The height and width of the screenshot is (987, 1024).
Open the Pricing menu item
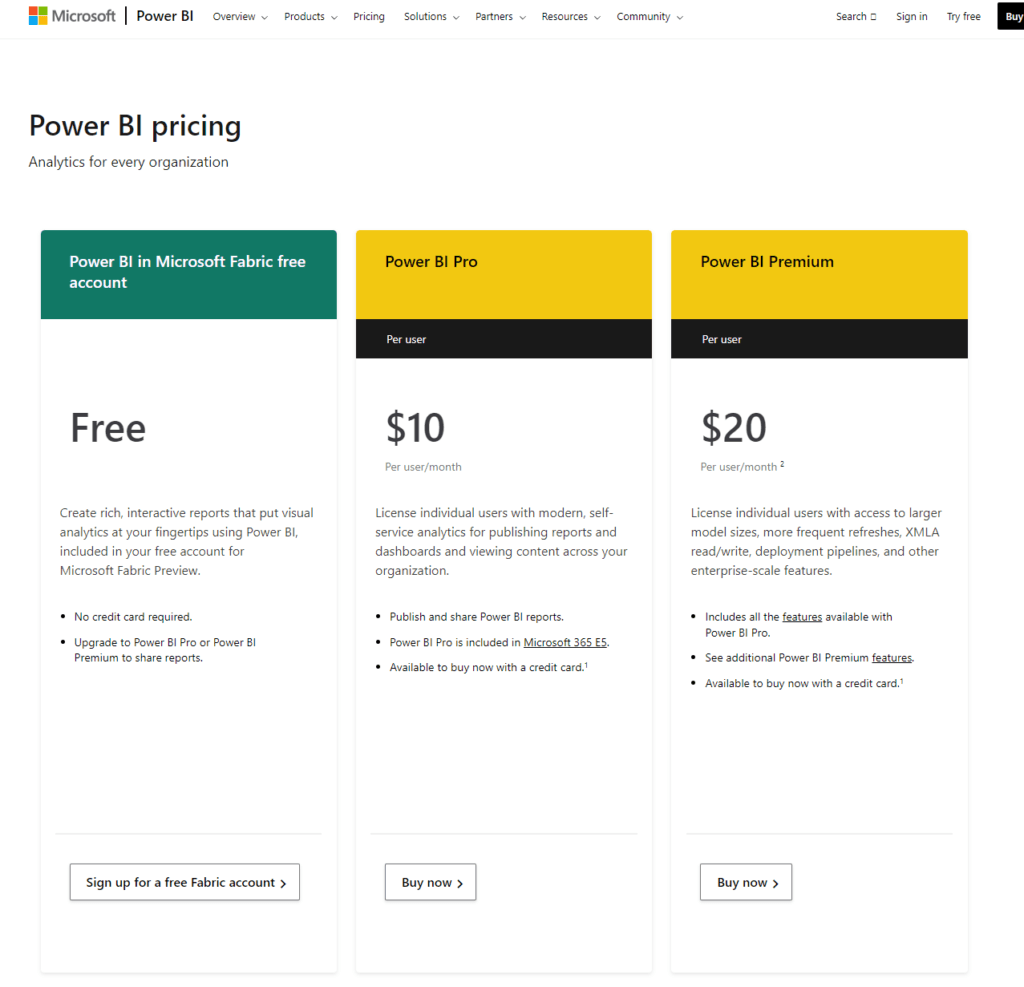click(368, 17)
